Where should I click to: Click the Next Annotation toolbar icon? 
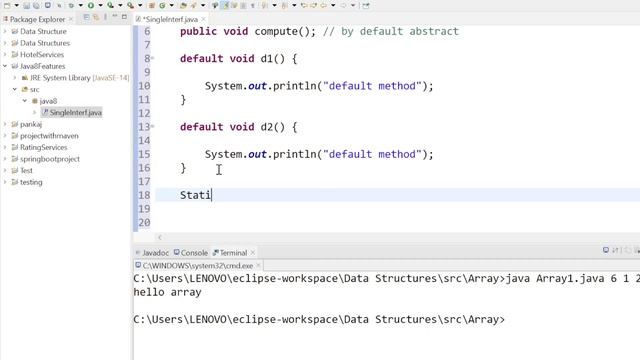pos(265,5)
